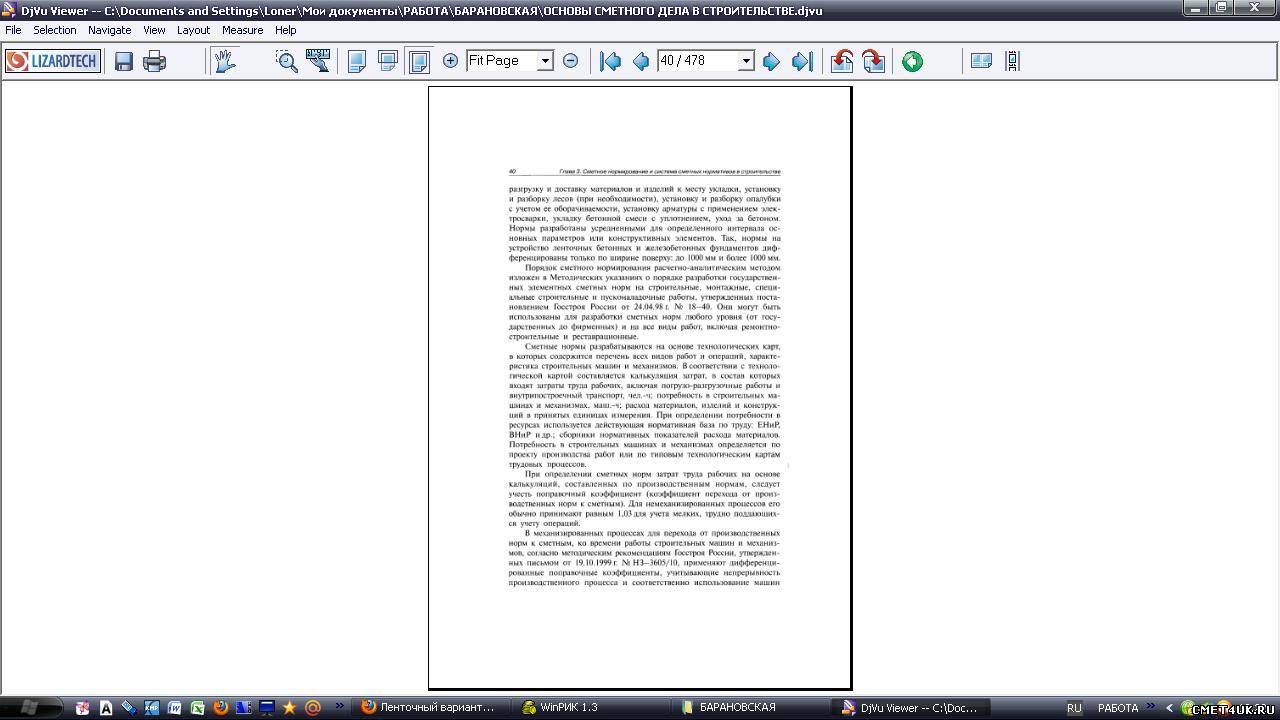Open the Fit Page zoom dropdown
The height and width of the screenshot is (720, 1280).
(545, 61)
